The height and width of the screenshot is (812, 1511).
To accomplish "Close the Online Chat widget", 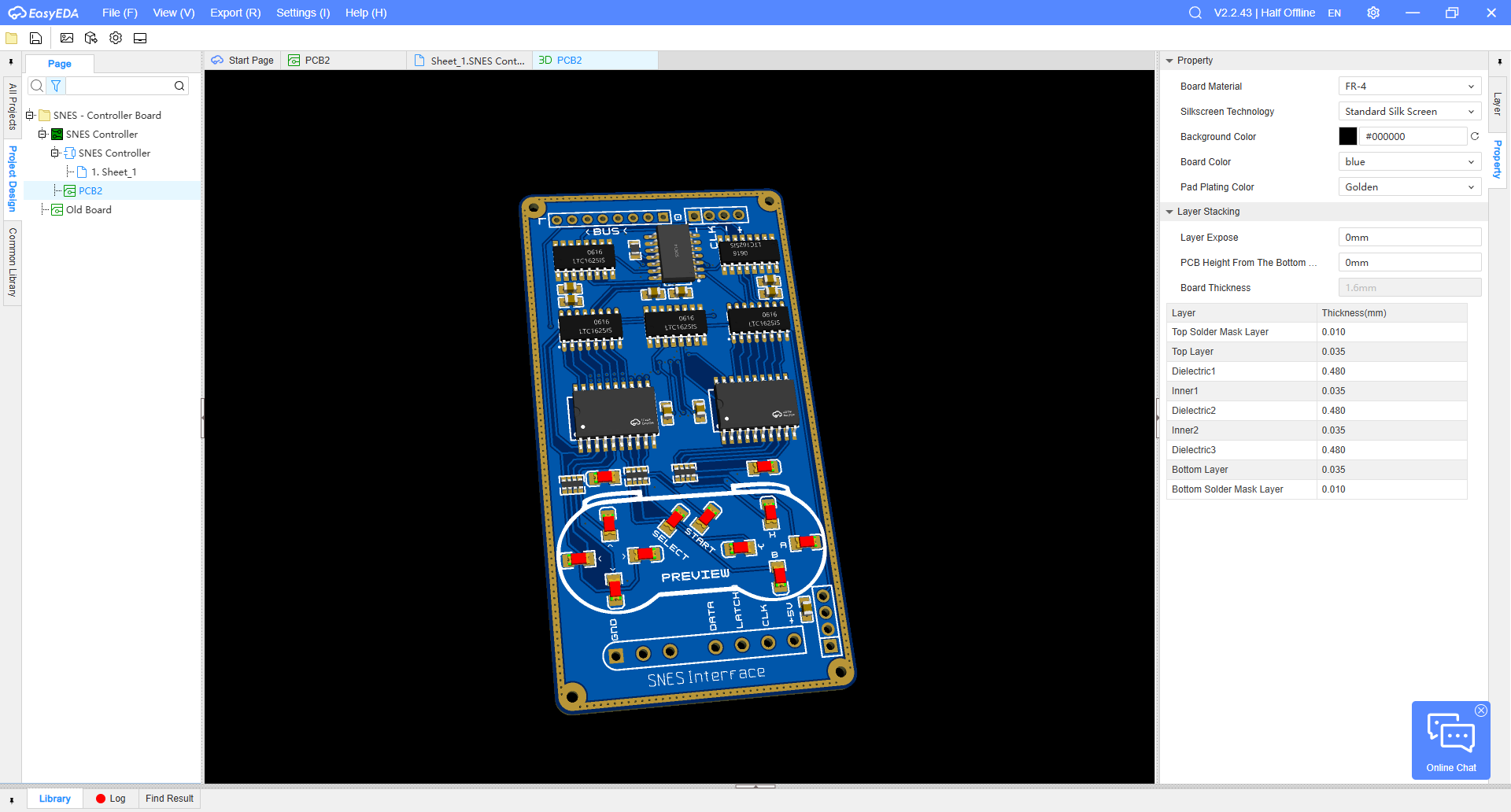I will click(x=1481, y=710).
